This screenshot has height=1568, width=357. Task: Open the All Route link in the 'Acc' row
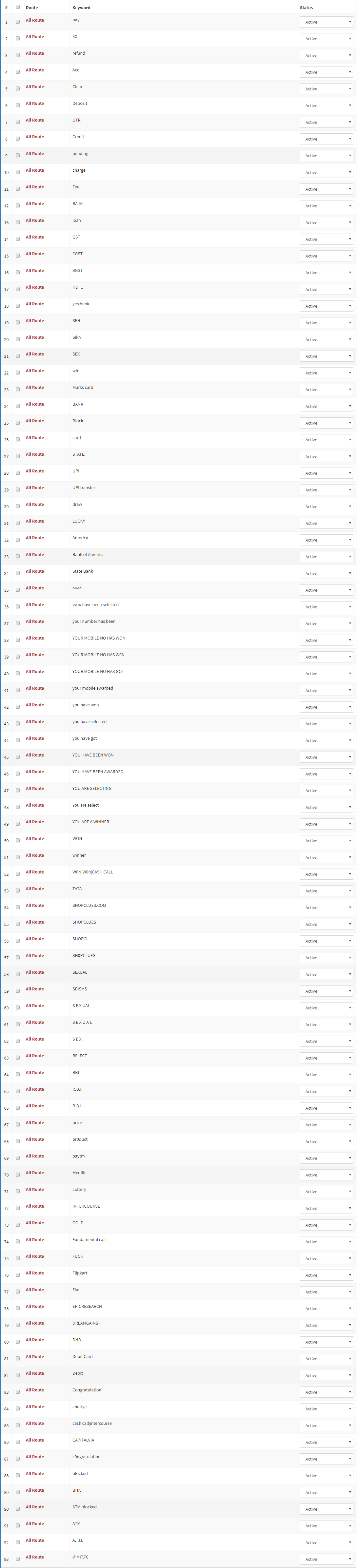(35, 70)
